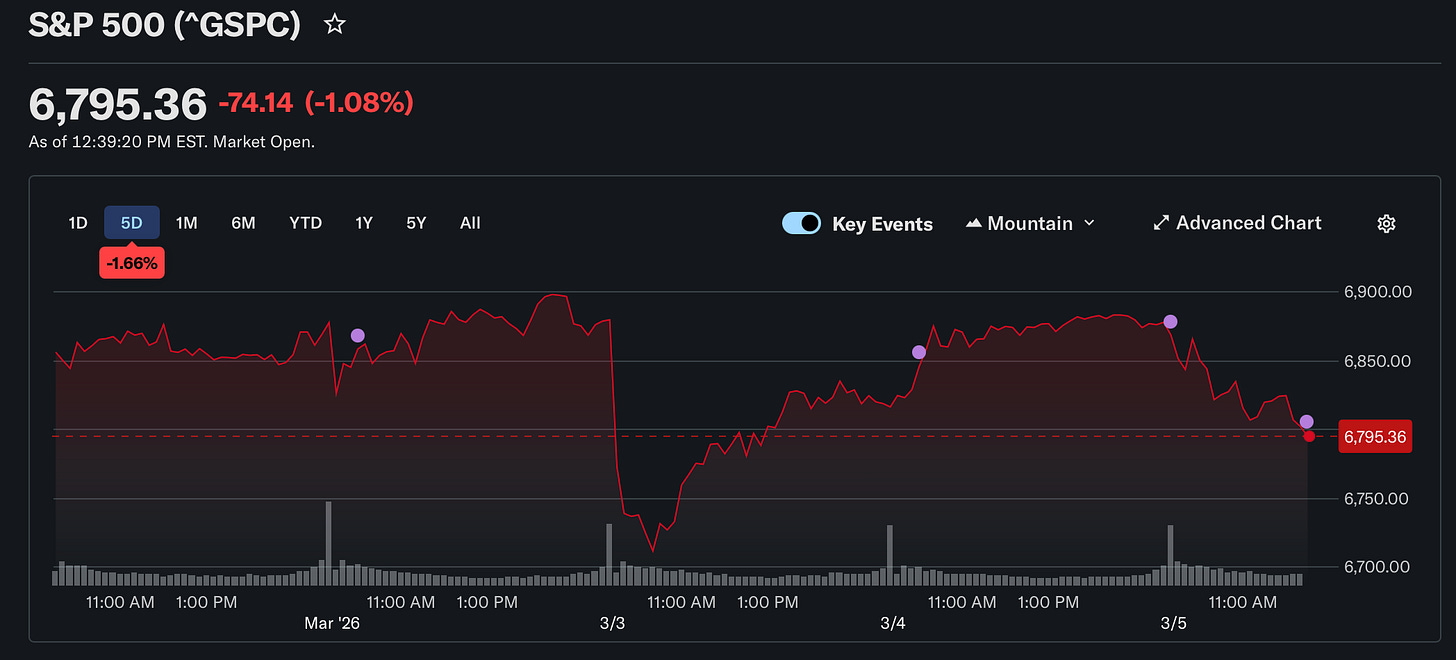Viewport: 1456px width, 660px height.
Task: Click the -1.66% change badge
Action: (x=132, y=264)
